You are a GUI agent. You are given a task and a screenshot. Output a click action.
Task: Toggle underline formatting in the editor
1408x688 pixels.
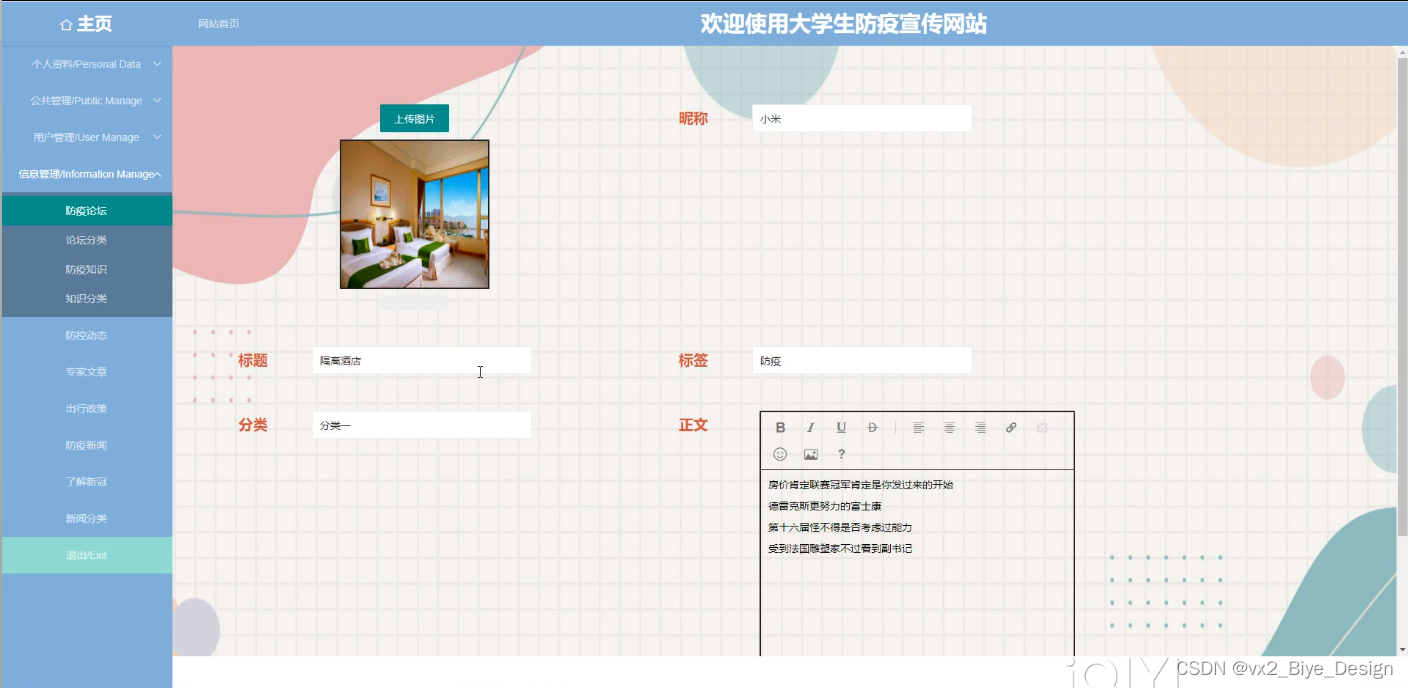tap(841, 428)
